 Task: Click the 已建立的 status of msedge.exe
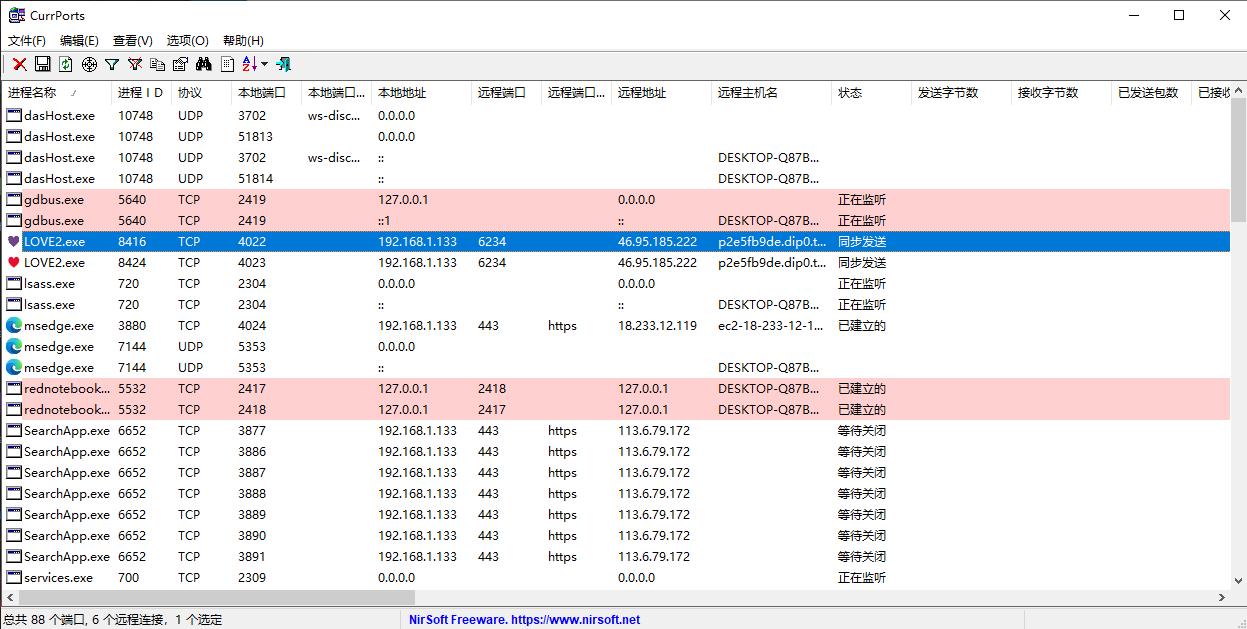[x=862, y=326]
